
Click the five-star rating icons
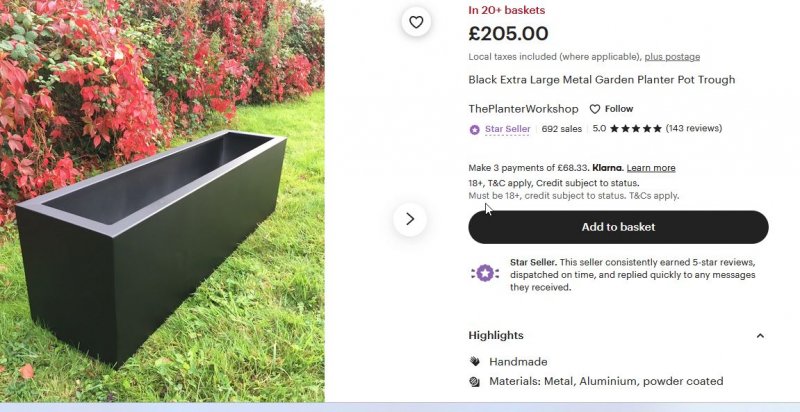point(635,129)
